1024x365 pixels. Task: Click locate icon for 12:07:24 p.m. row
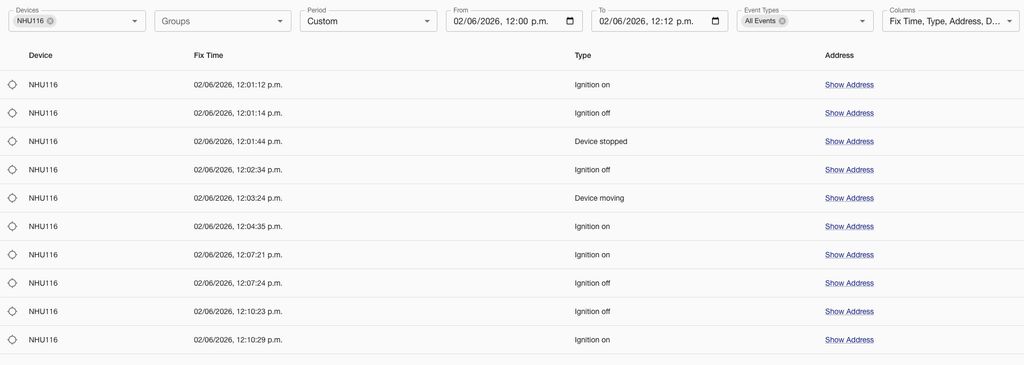pyautogui.click(x=12, y=283)
